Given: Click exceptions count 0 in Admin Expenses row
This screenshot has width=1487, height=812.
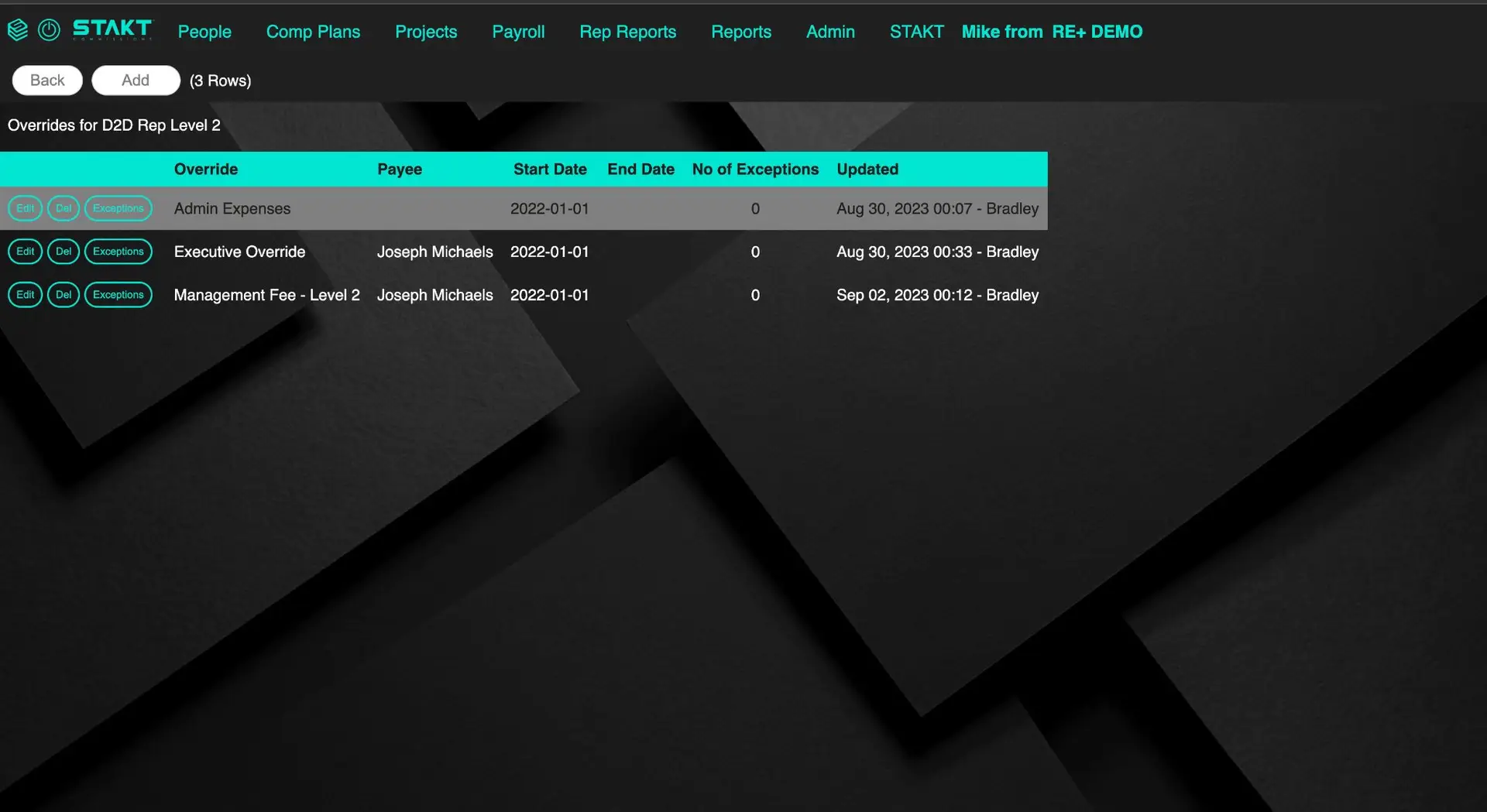Looking at the screenshot, I should click(x=755, y=209).
